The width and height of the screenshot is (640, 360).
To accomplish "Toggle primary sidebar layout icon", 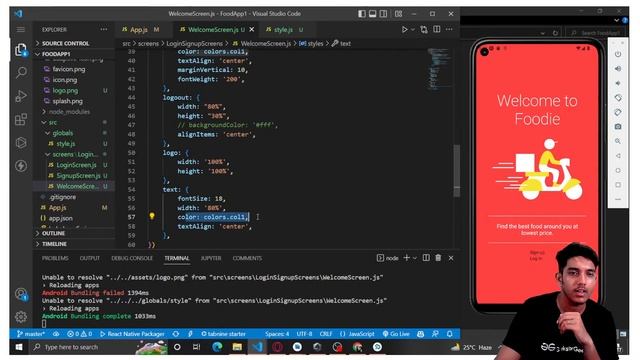I will (362, 14).
